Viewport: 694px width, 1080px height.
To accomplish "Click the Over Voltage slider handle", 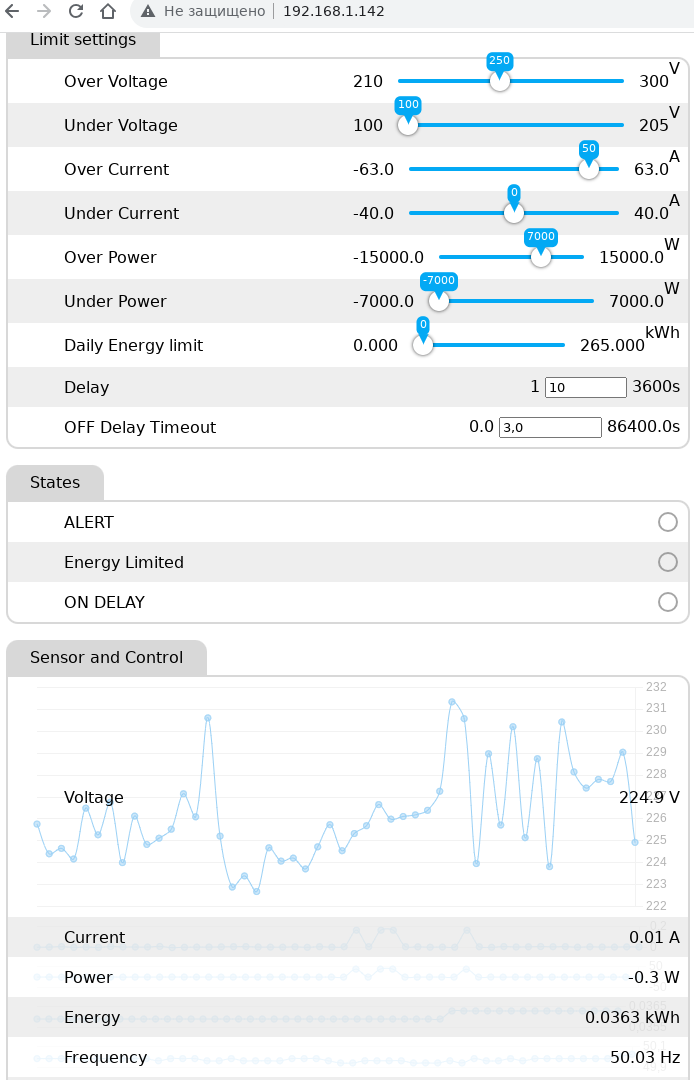I will pyautogui.click(x=500, y=81).
